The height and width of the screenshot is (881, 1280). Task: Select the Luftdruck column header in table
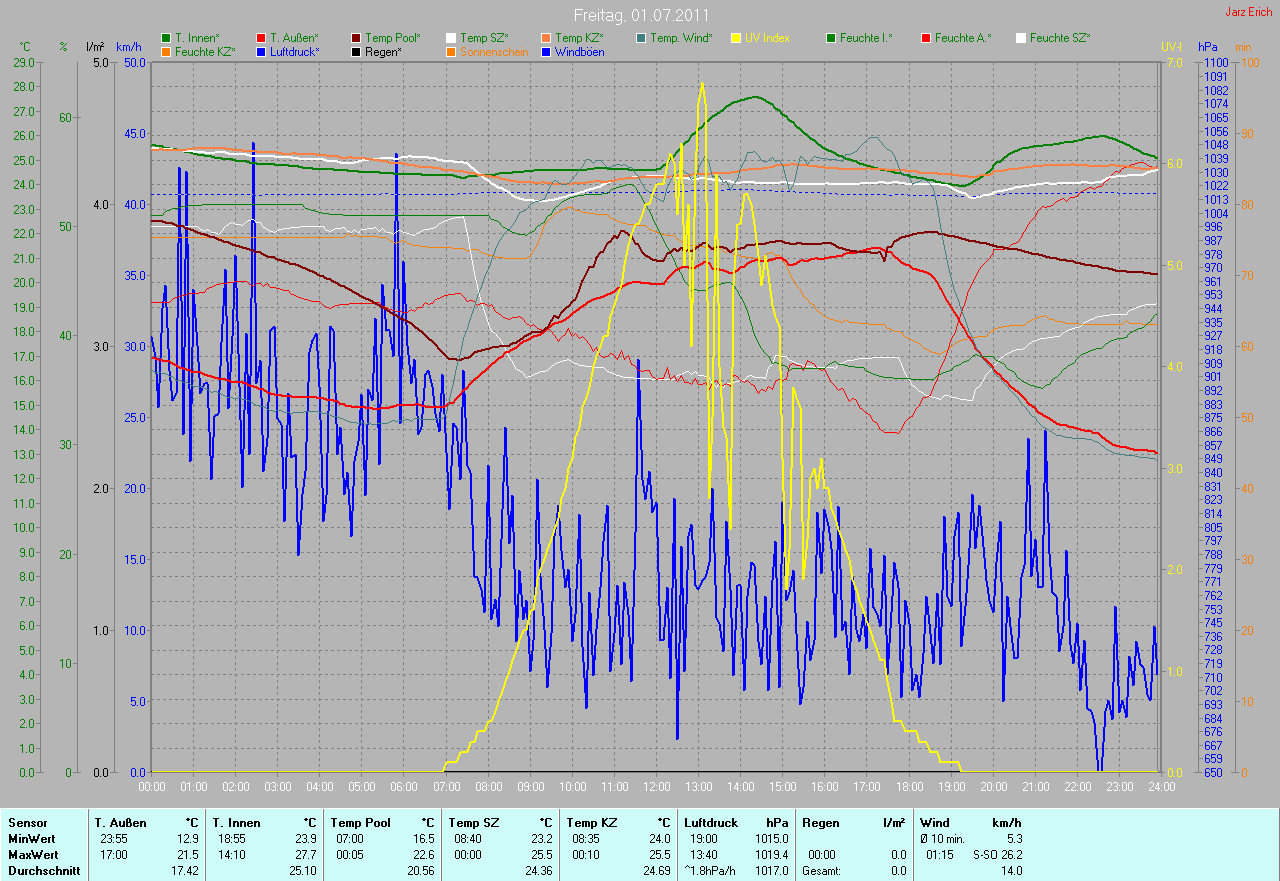click(711, 823)
